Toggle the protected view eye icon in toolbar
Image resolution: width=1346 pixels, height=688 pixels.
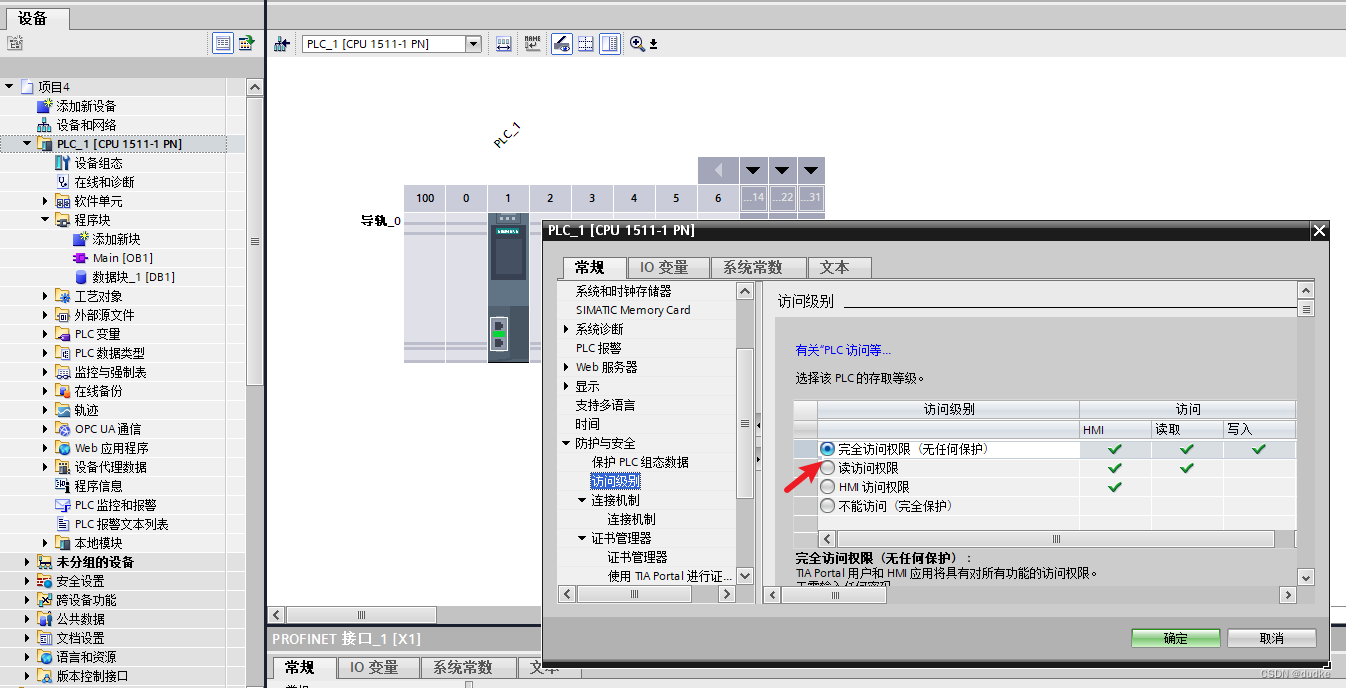click(562, 44)
